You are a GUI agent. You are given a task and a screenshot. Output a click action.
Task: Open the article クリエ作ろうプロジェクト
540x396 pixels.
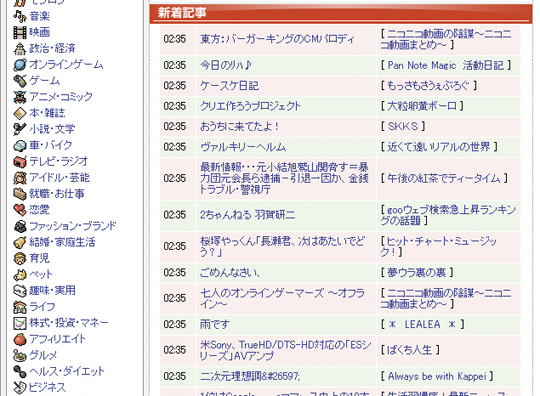point(250,106)
